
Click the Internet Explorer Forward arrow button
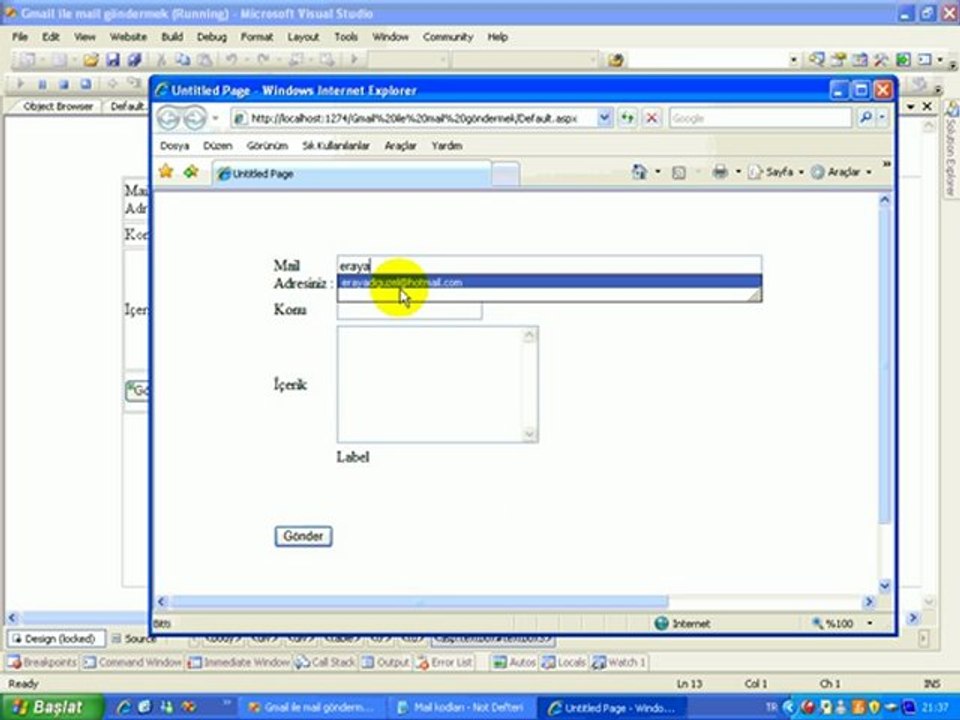(x=195, y=118)
